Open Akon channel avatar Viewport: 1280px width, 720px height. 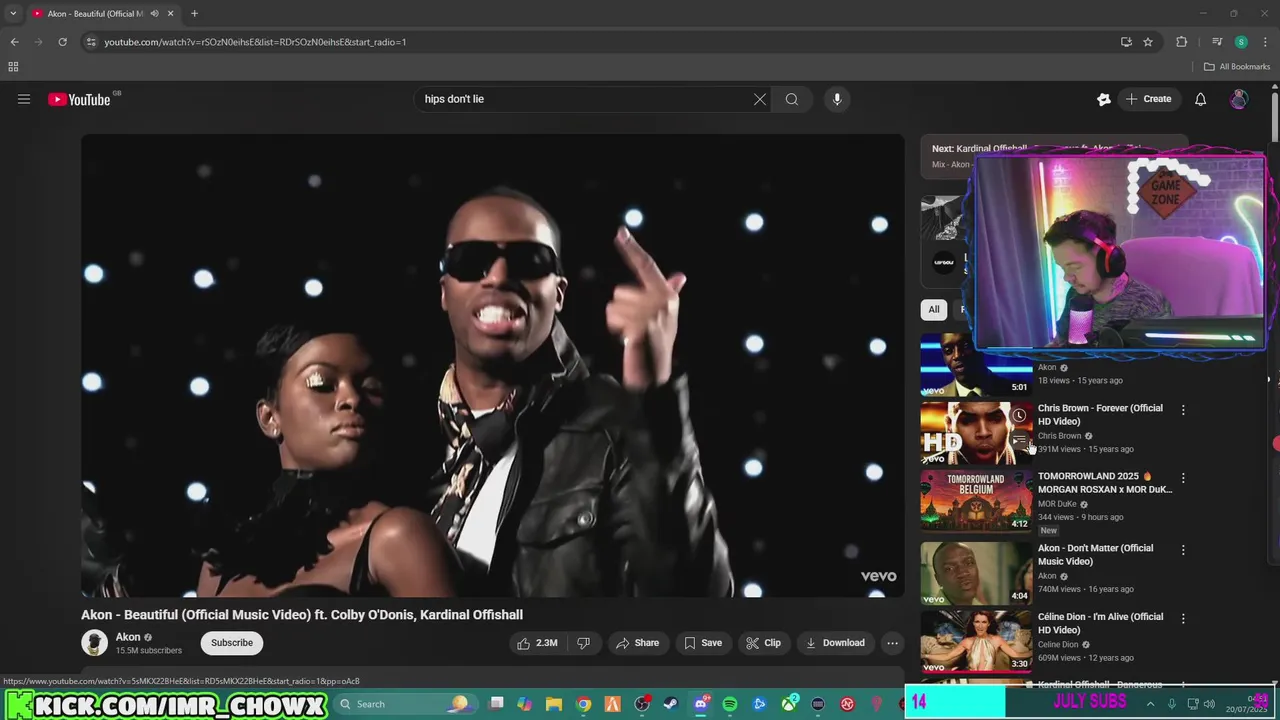click(x=95, y=643)
